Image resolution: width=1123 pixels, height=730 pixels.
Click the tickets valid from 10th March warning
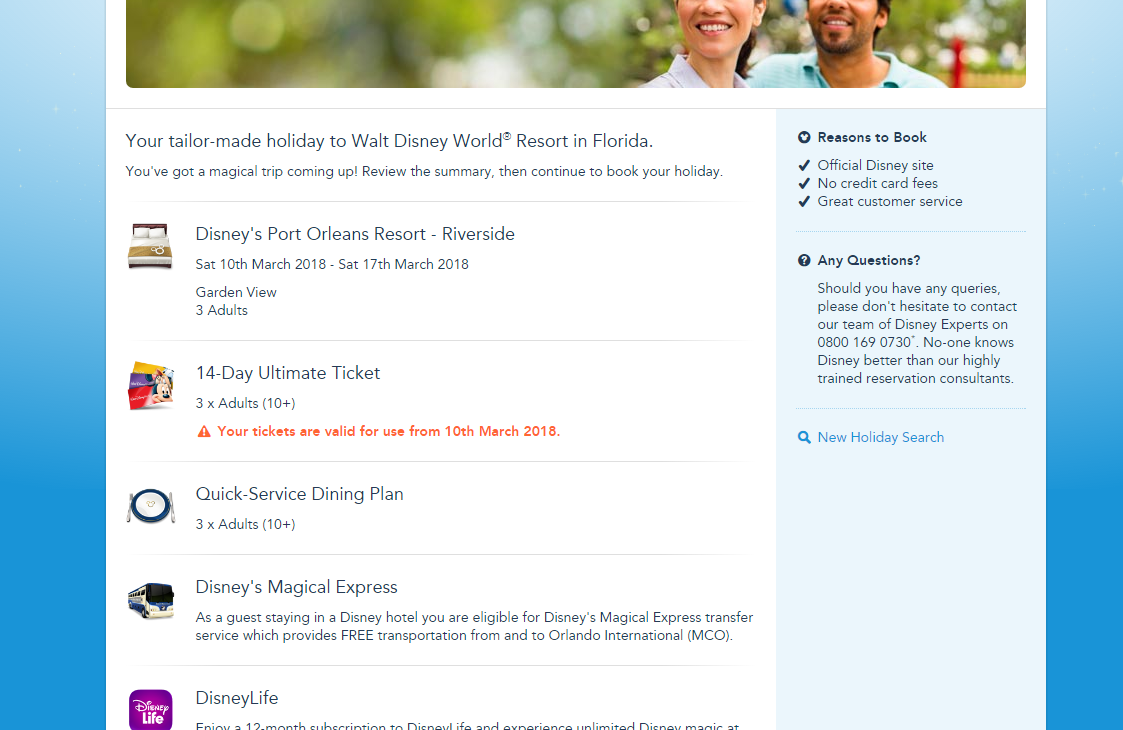pos(389,431)
